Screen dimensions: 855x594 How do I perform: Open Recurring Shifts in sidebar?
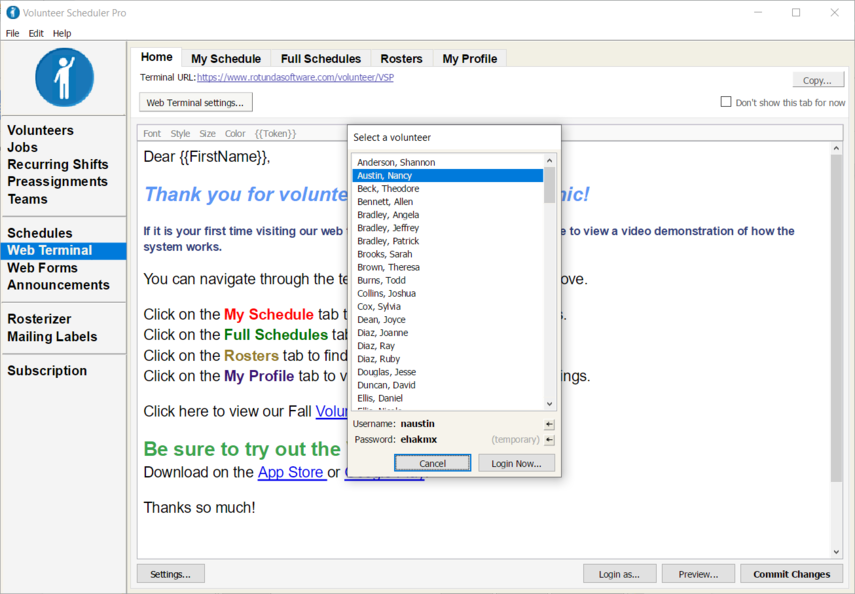[x=58, y=164]
